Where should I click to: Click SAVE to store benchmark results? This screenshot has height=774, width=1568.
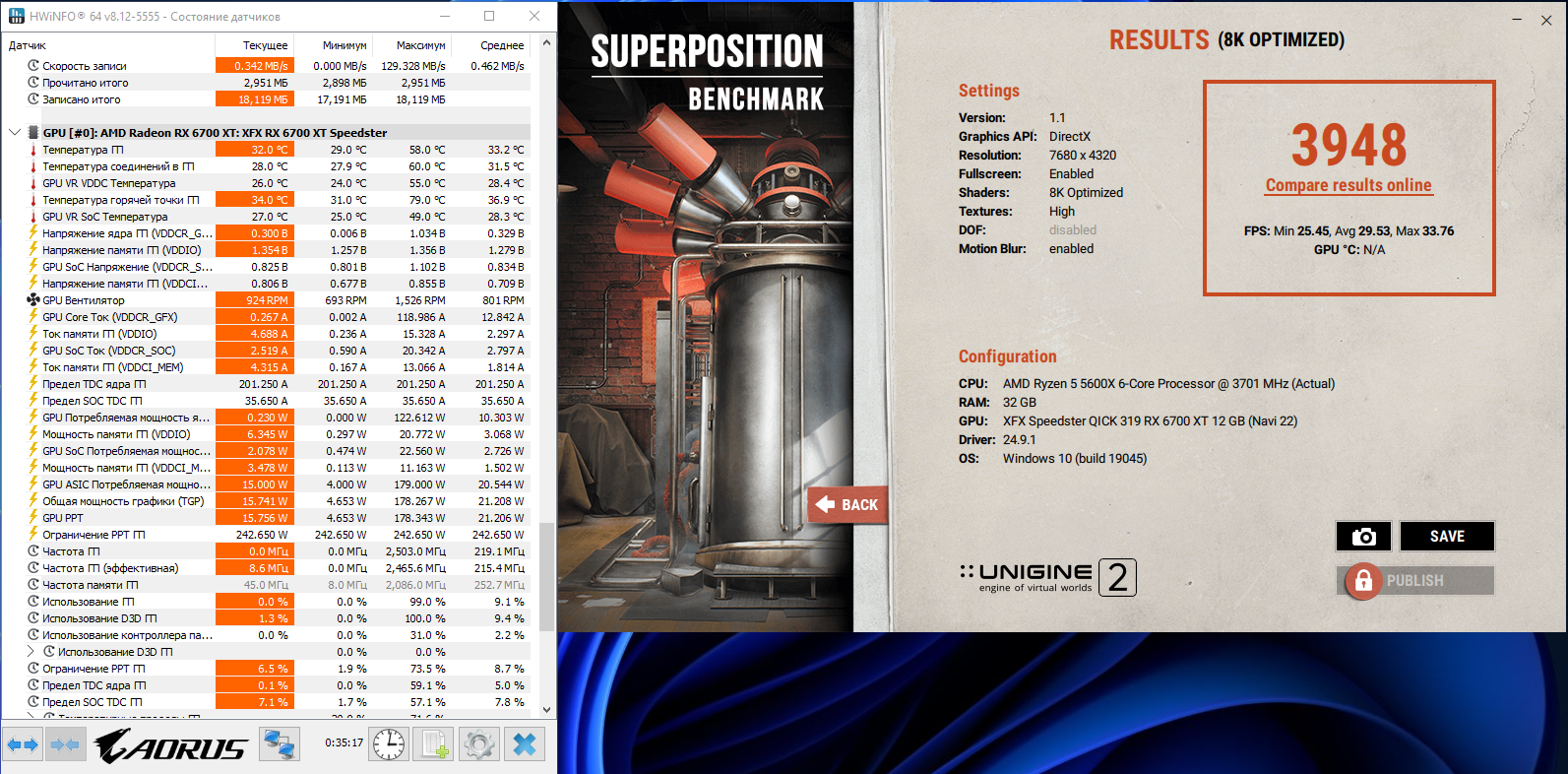(x=1447, y=537)
